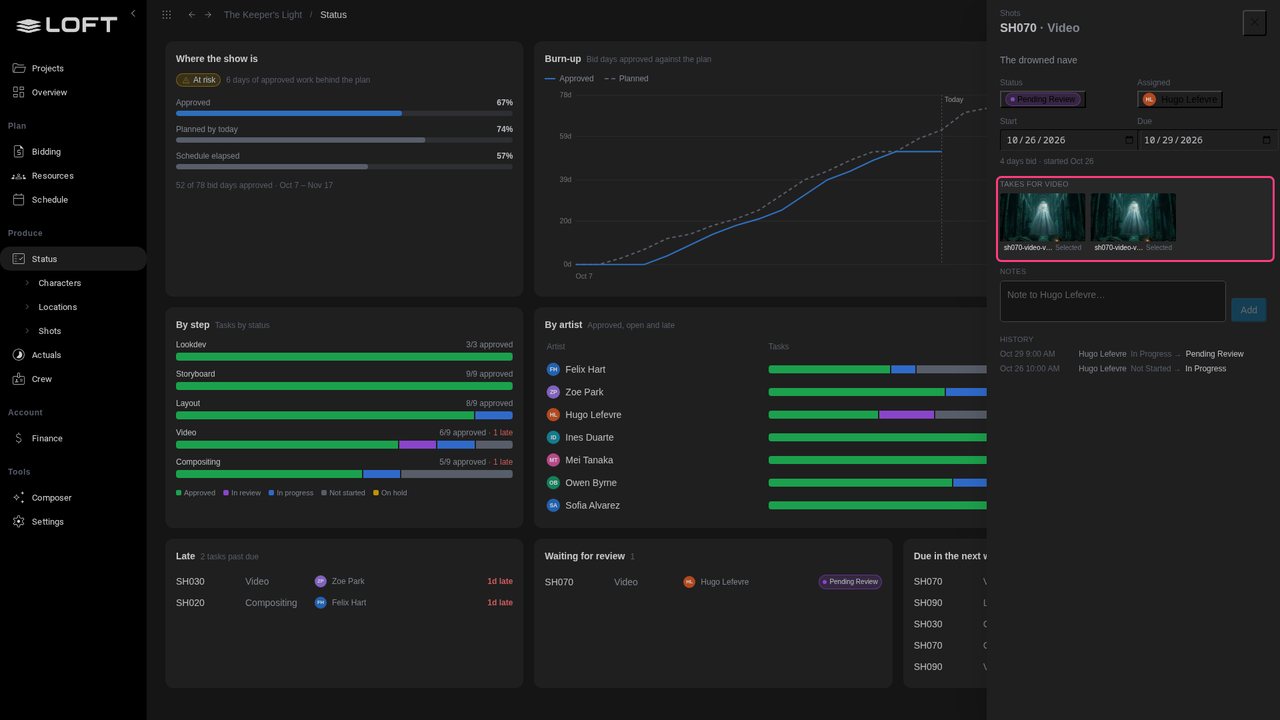This screenshot has width=1280, height=720.
Task: Click the Storyboard step bar
Action: click(x=344, y=386)
